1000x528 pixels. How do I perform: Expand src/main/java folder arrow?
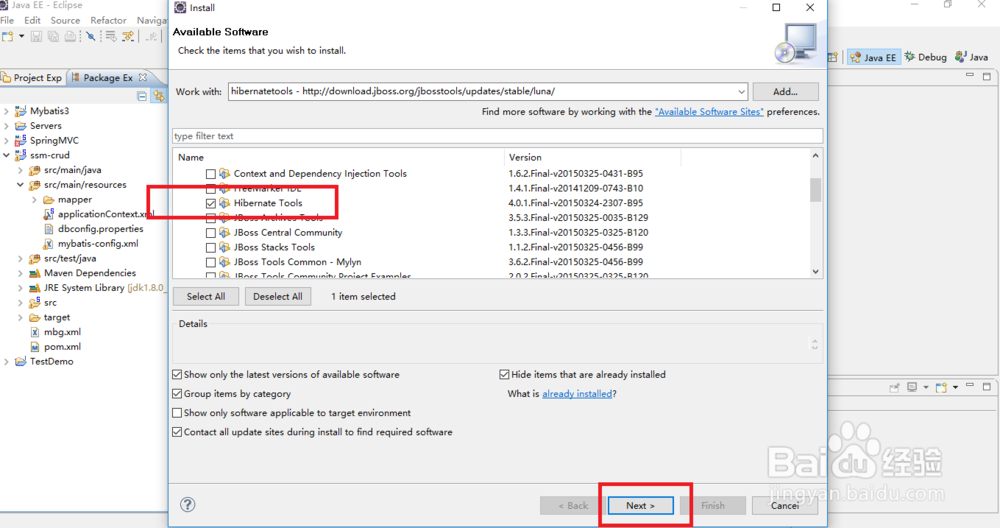pos(20,170)
